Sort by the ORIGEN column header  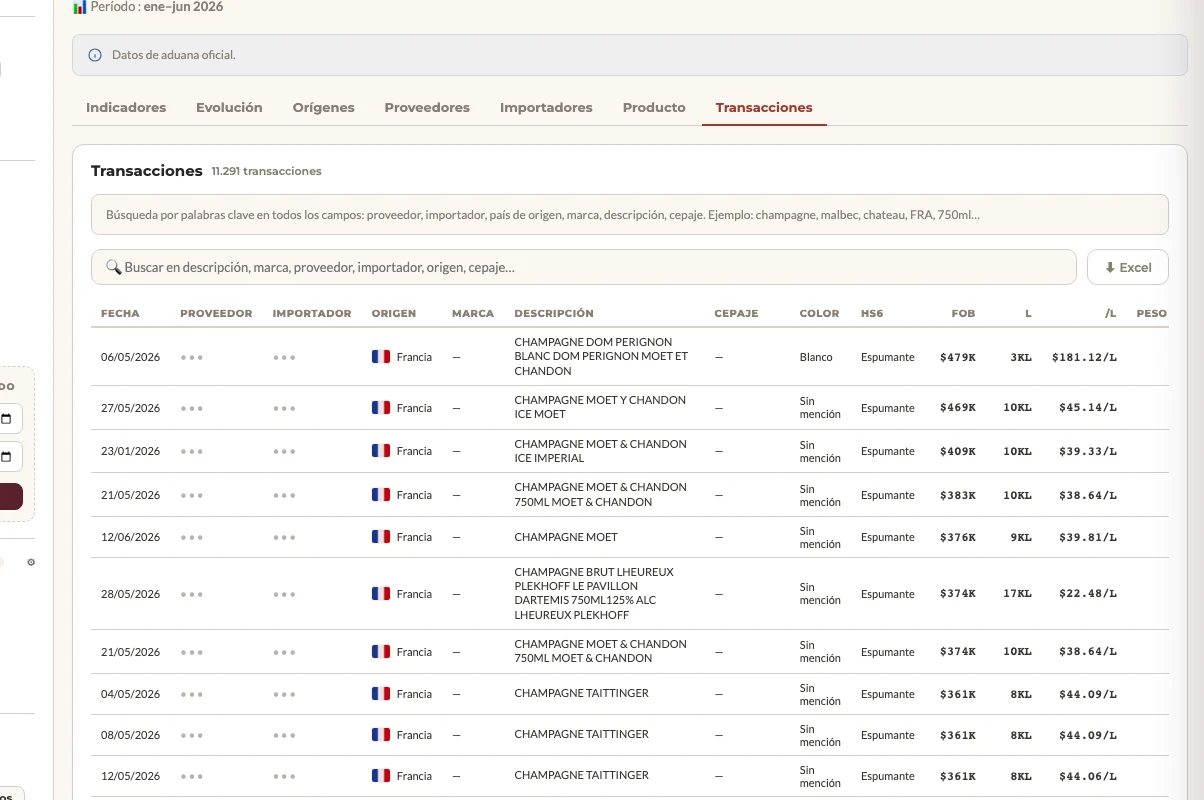click(394, 313)
